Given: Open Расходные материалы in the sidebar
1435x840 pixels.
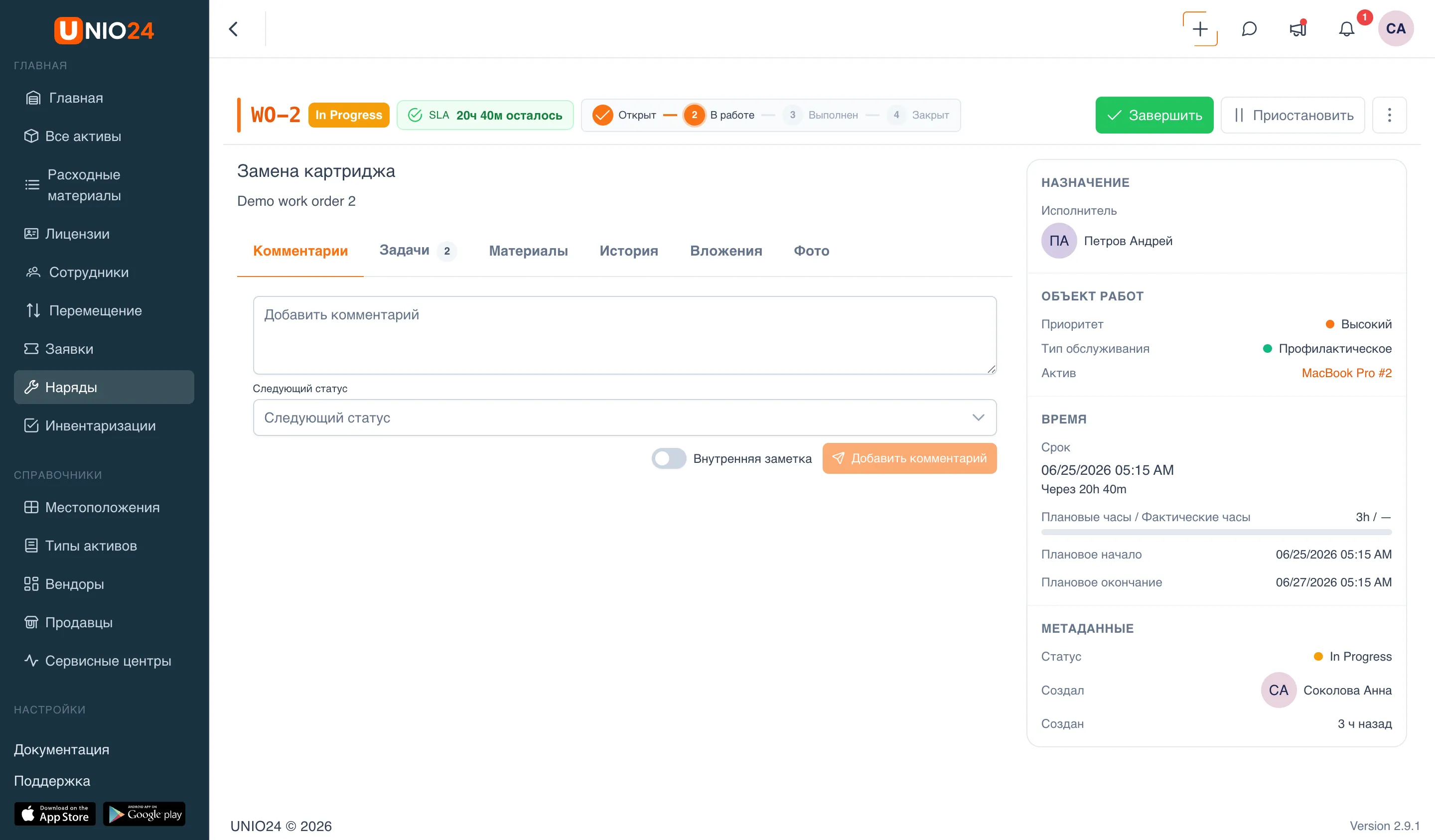Looking at the screenshot, I should 104,185.
